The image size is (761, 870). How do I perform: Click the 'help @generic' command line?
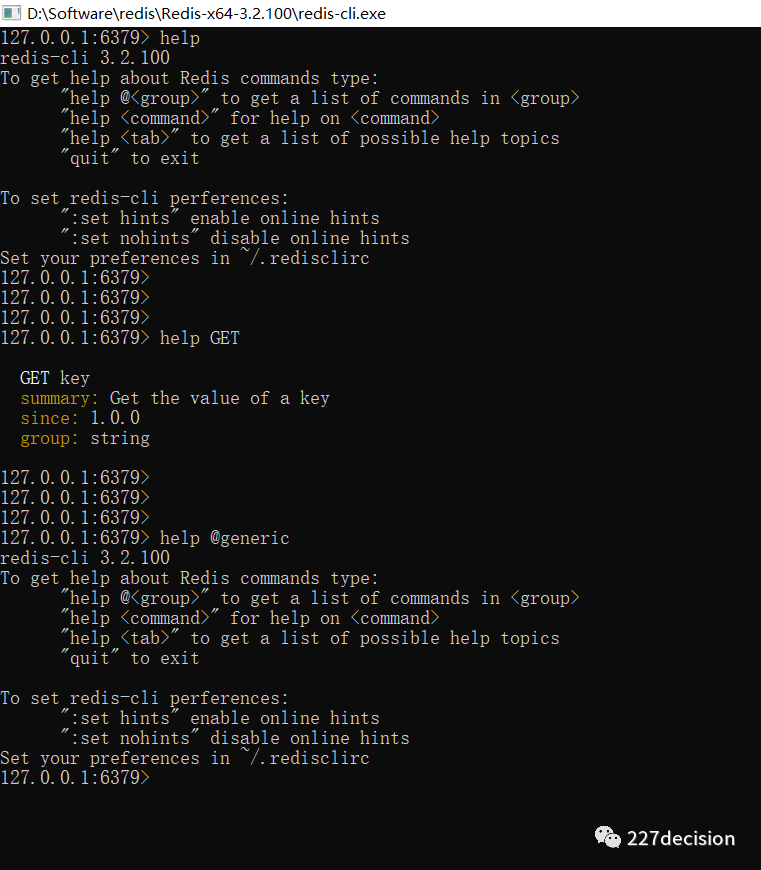(x=145, y=538)
